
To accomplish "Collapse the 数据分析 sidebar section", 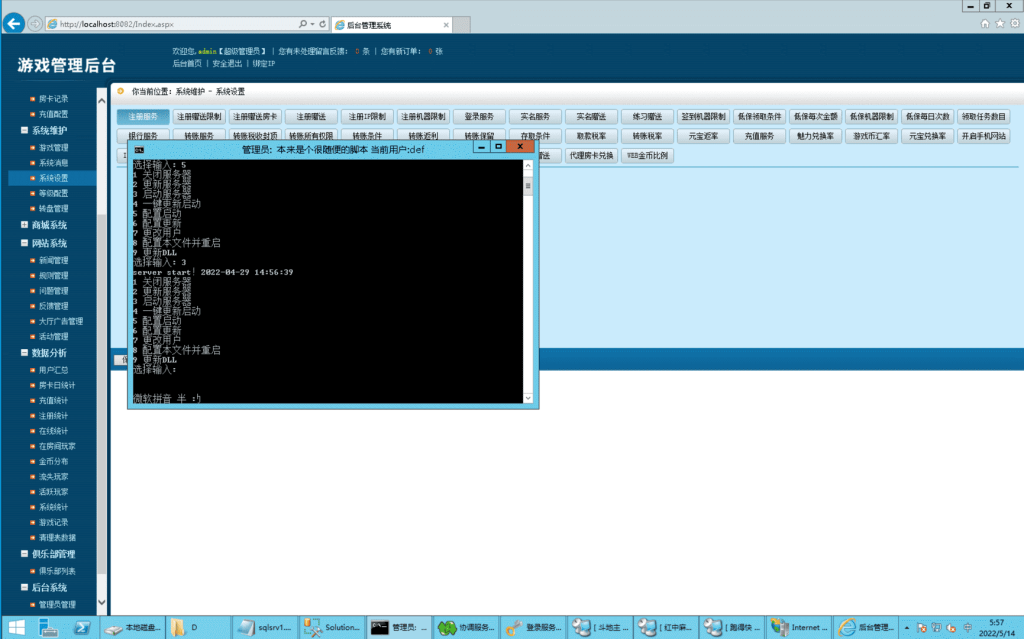I will [24, 353].
